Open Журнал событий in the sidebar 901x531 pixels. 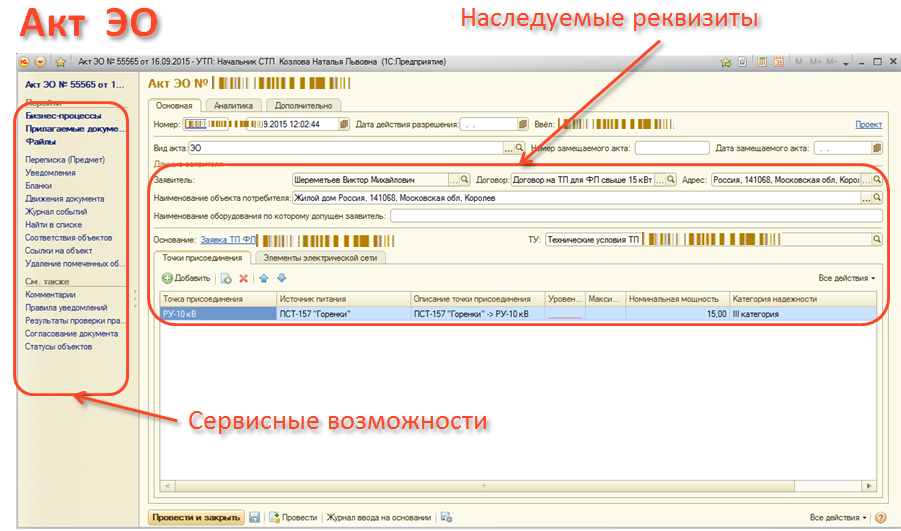click(56, 212)
